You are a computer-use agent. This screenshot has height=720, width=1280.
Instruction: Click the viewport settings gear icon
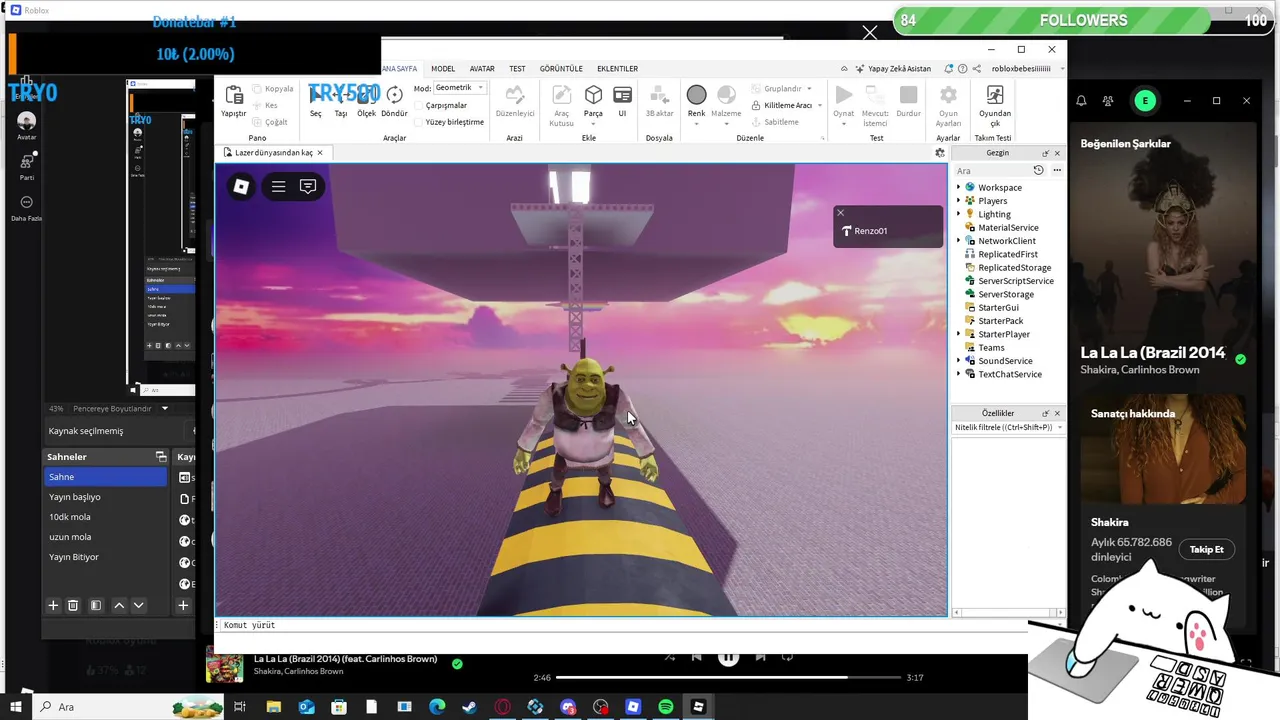pos(939,153)
